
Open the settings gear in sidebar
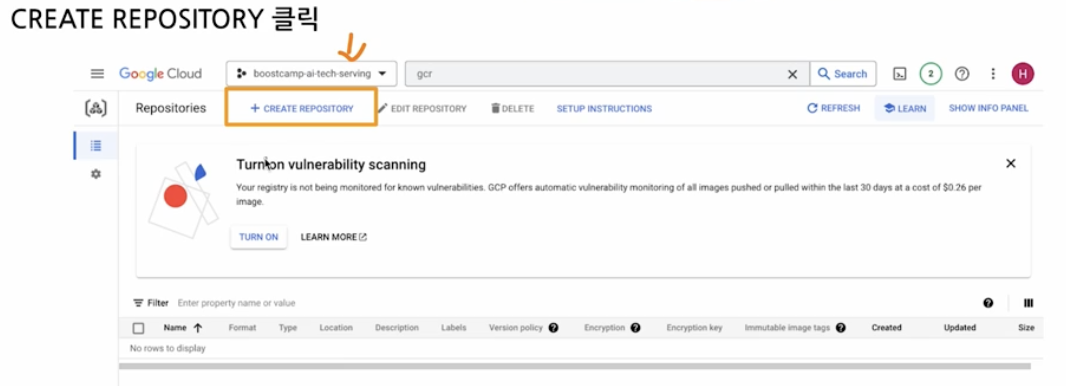point(96,175)
